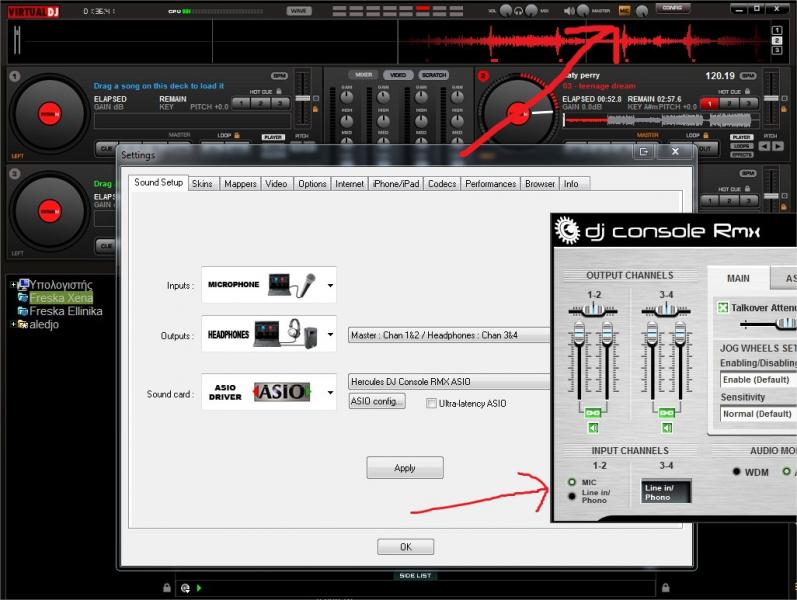Toggle deck 1 hot cue lock icon
The image size is (797, 600).
[x=279, y=92]
